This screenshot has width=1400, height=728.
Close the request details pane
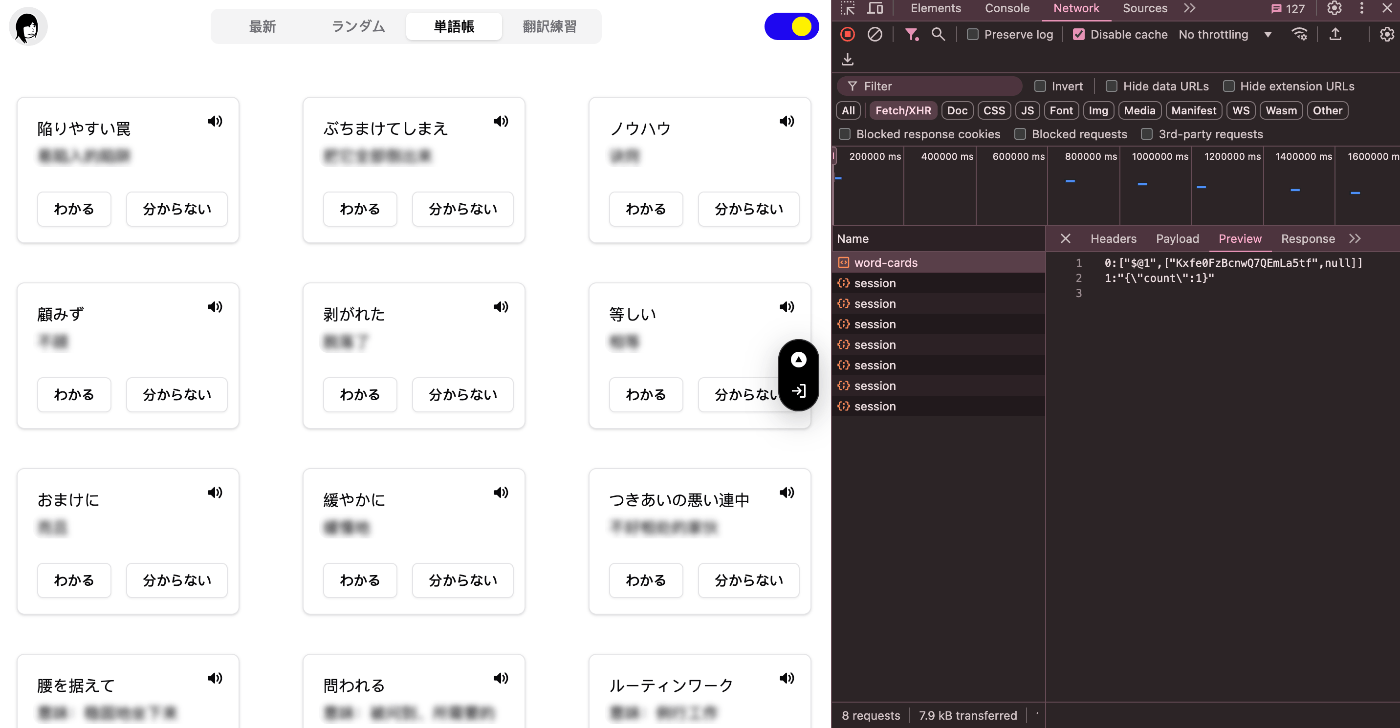(x=1065, y=239)
